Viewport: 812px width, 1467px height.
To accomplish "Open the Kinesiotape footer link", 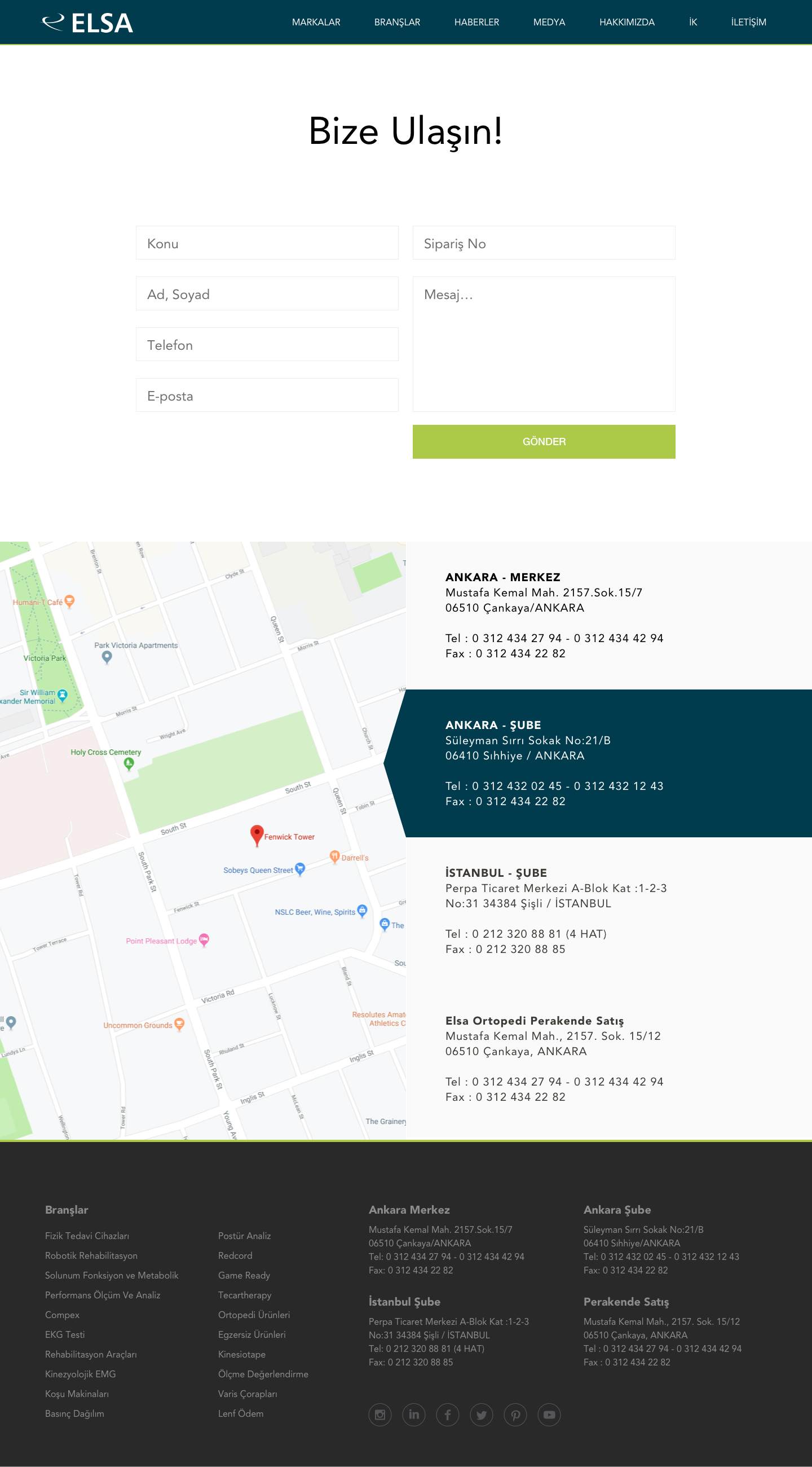I will (x=242, y=1354).
